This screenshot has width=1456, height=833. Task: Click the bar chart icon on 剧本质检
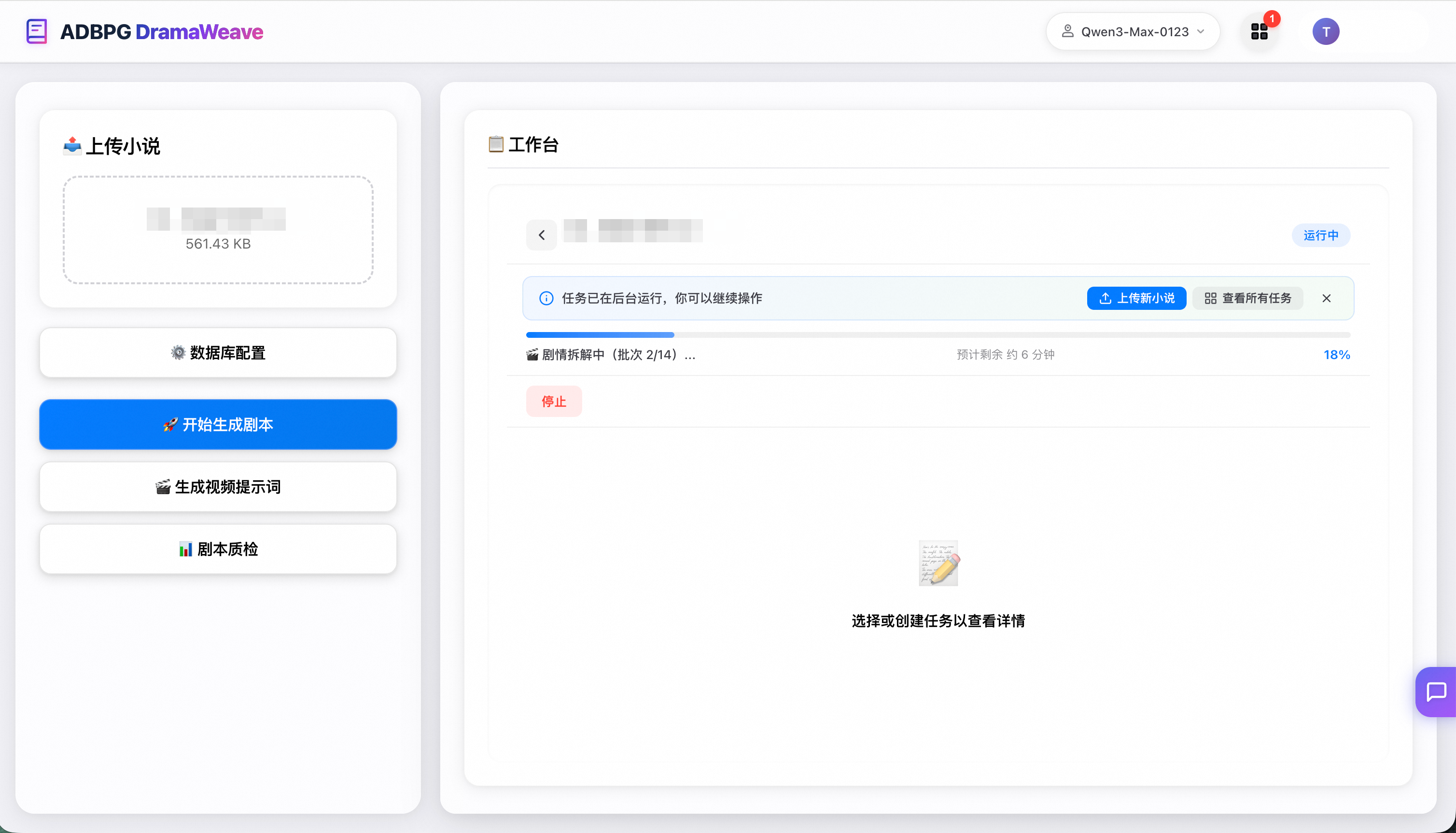[x=185, y=549]
